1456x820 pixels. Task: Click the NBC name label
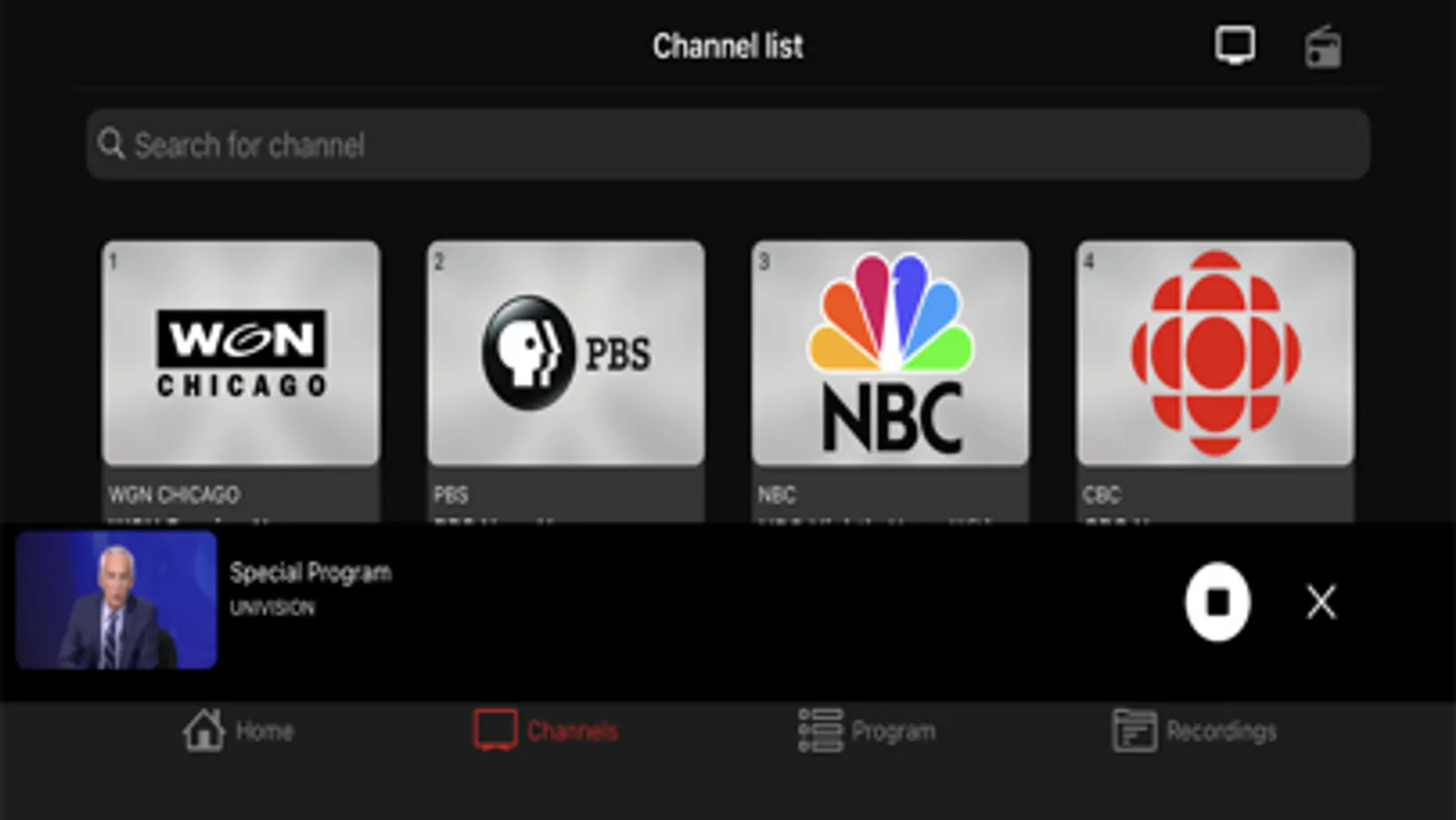777,495
